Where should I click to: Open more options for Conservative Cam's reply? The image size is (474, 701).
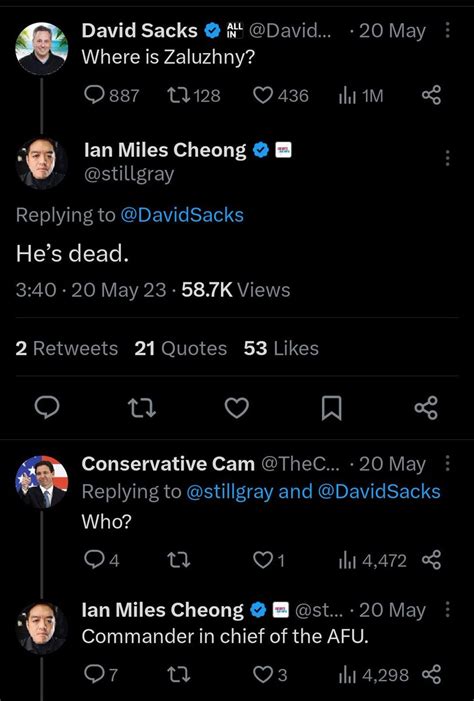[x=447, y=464]
